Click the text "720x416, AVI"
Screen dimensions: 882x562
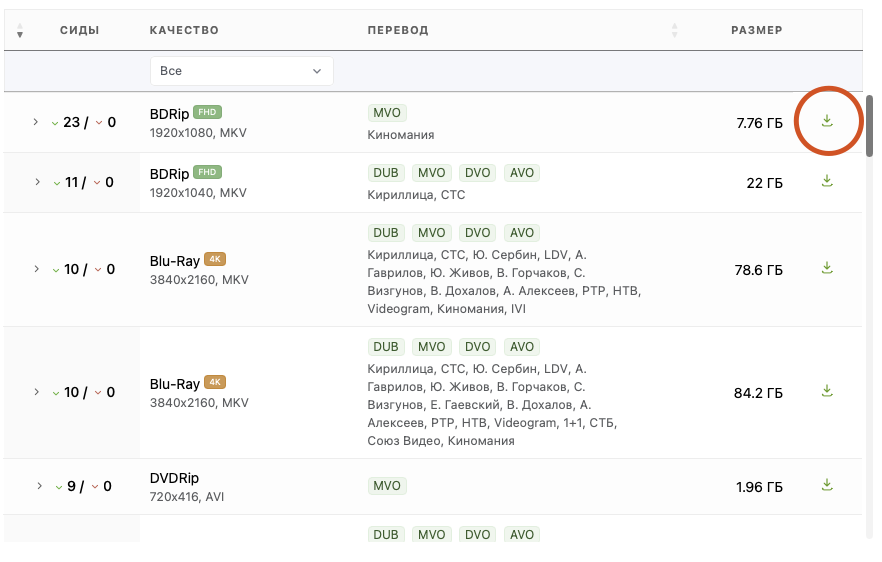(x=187, y=497)
